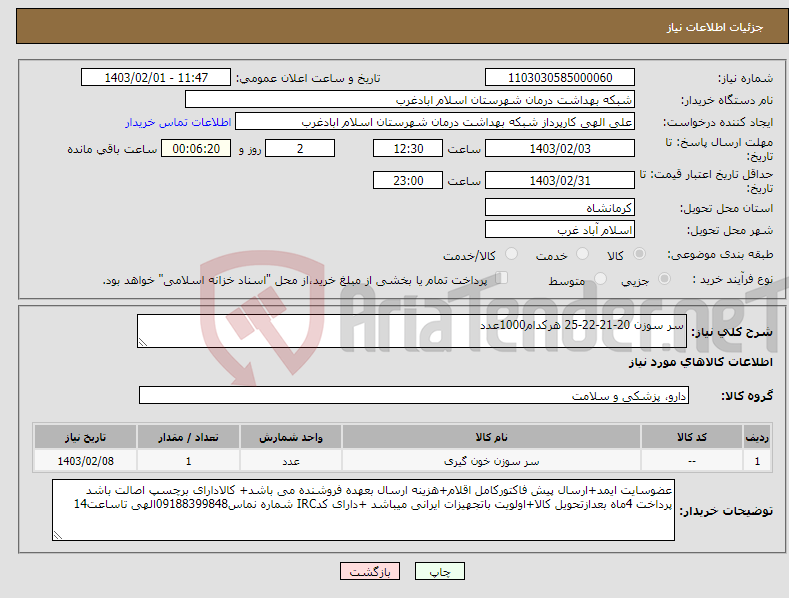789x598 pixels.
Task: Click the days remaining field showing 2
Action: point(300,148)
